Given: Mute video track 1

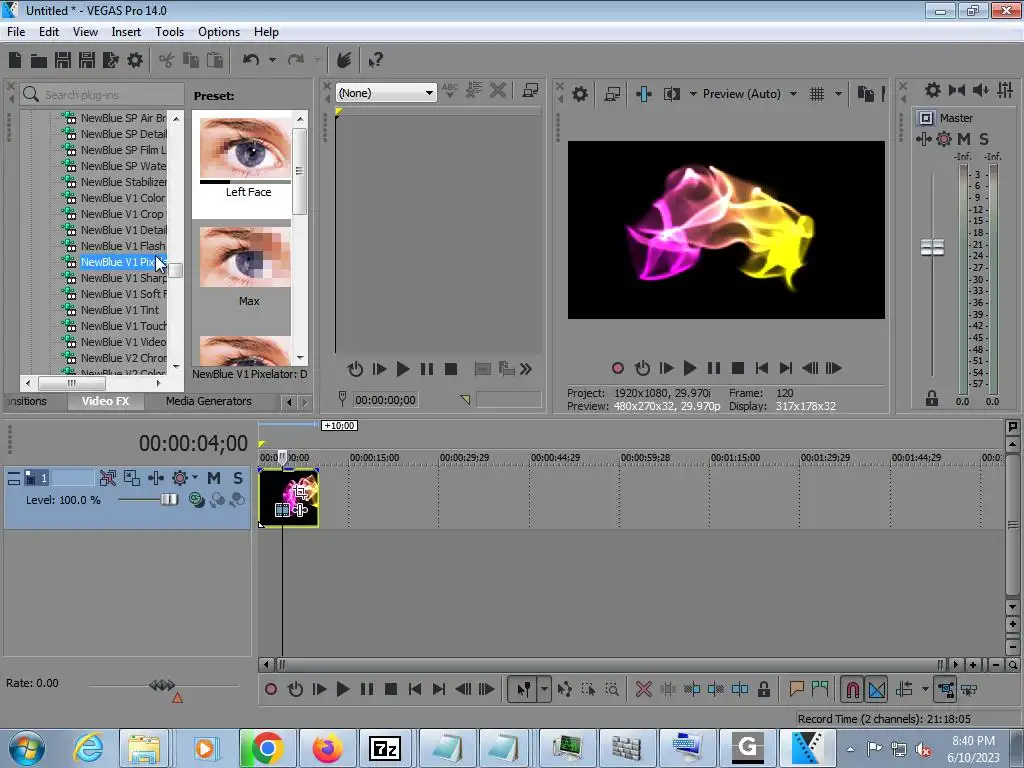Looking at the screenshot, I should [x=214, y=478].
